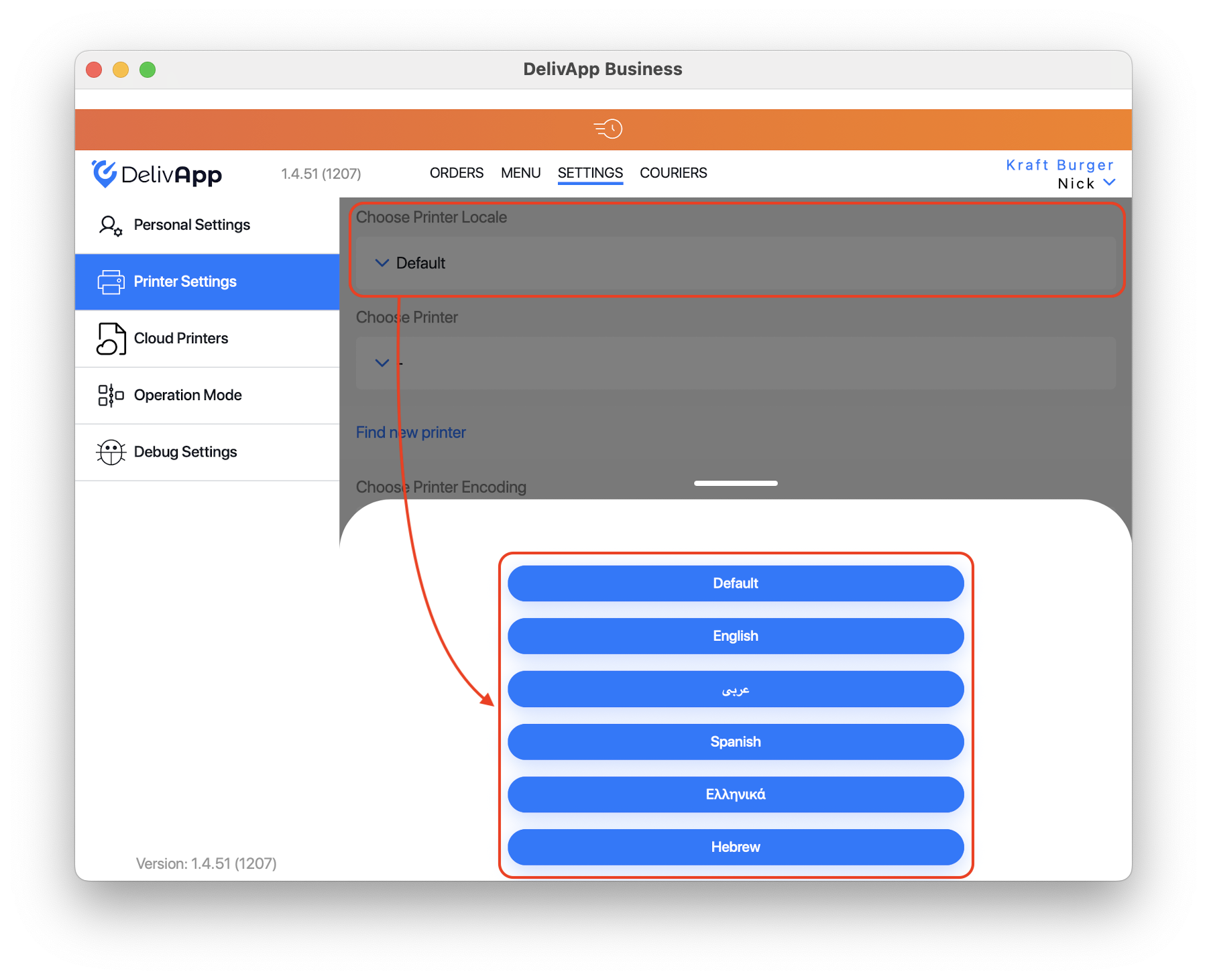Select Printer Settings in the sidebar
1207x980 pixels.
click(x=207, y=282)
